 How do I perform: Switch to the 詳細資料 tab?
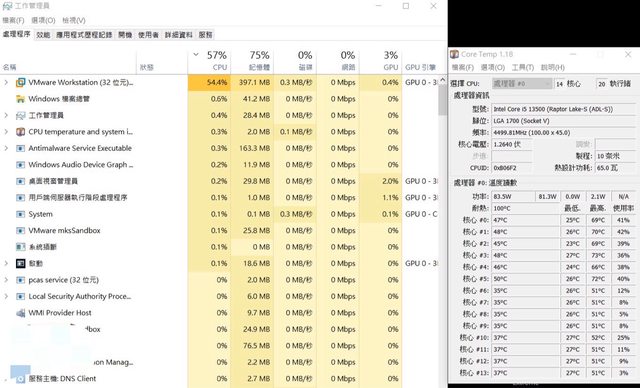178,35
